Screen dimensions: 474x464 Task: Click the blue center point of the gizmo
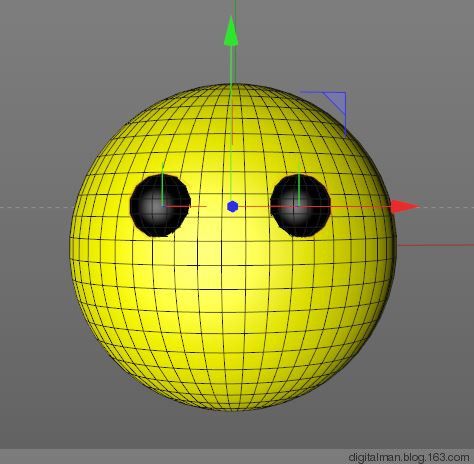pos(232,207)
